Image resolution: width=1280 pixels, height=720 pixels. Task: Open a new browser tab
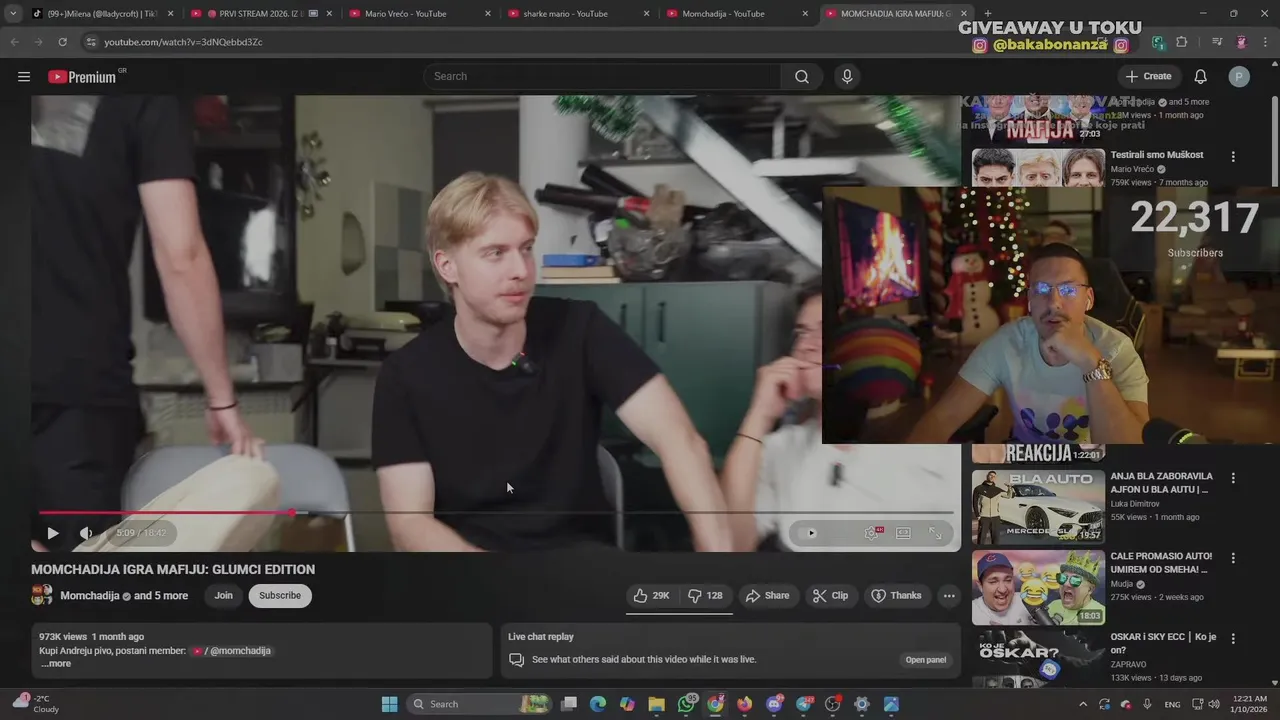click(x=988, y=14)
